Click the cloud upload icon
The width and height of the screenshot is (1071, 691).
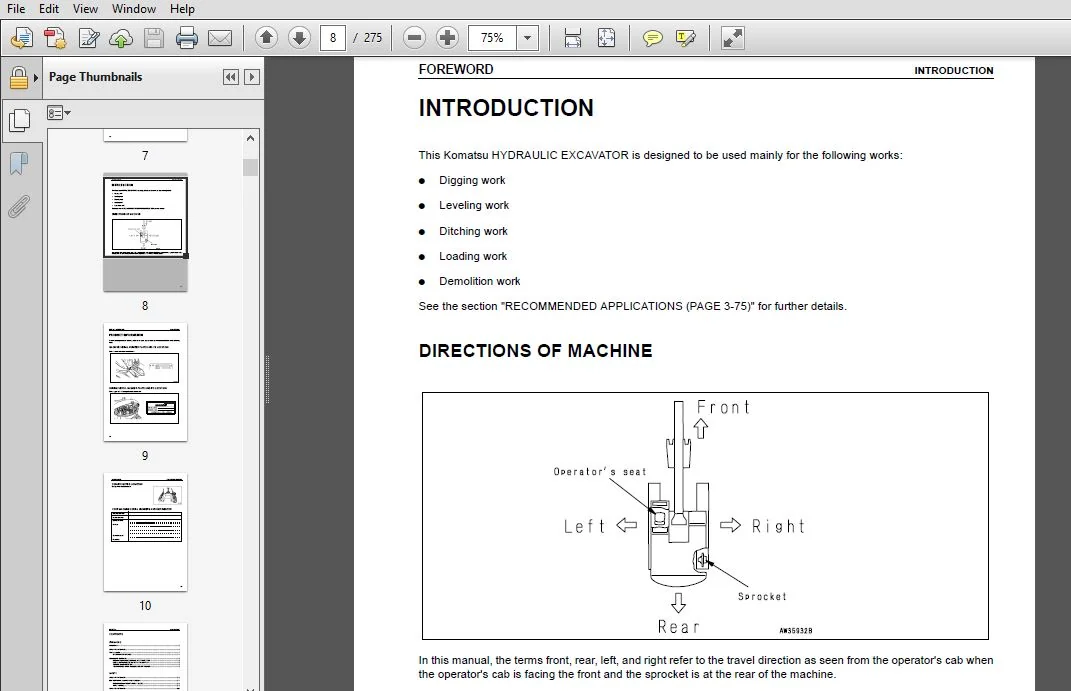click(x=121, y=38)
